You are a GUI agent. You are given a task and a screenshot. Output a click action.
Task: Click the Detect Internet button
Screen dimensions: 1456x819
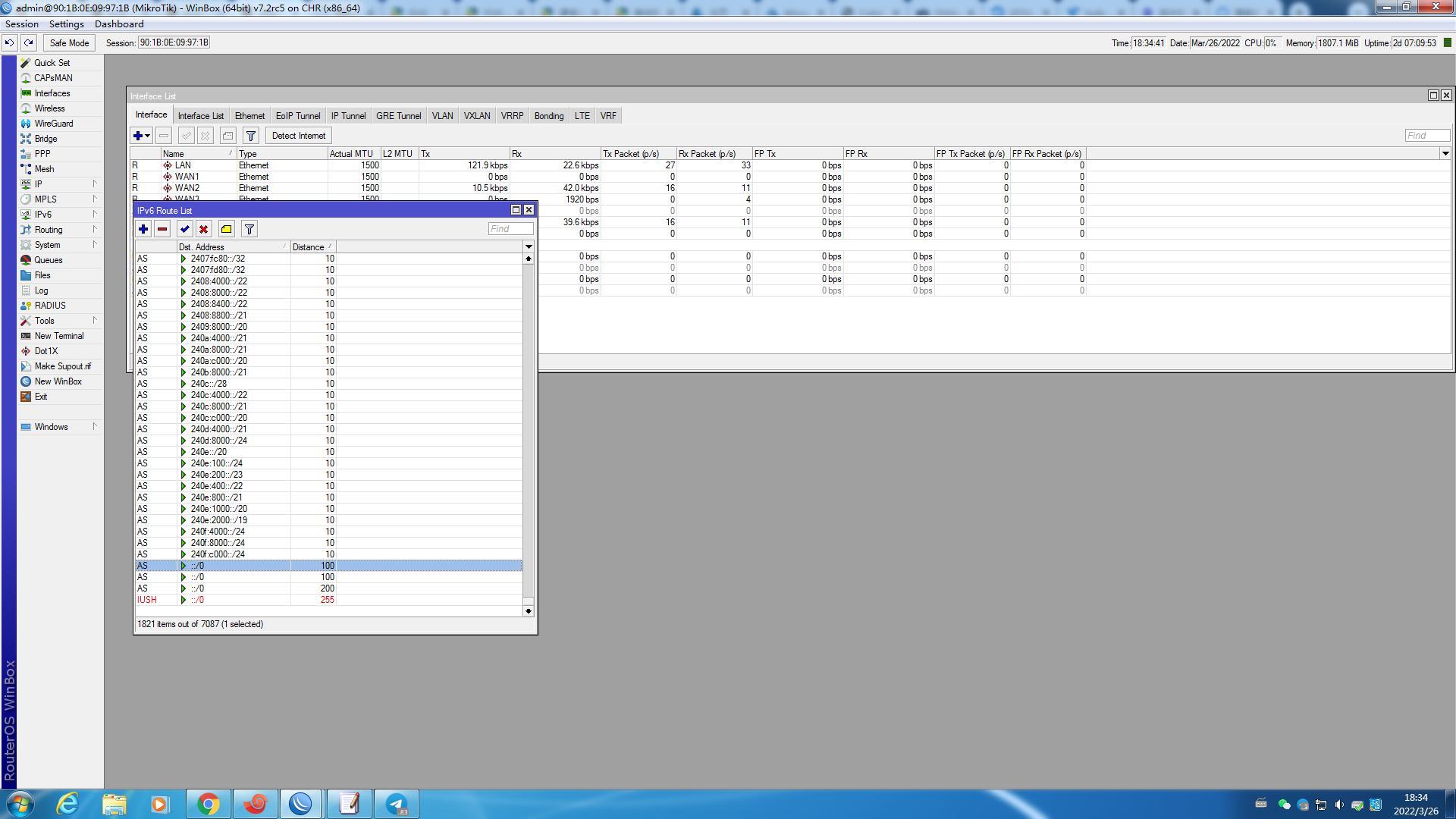[298, 136]
